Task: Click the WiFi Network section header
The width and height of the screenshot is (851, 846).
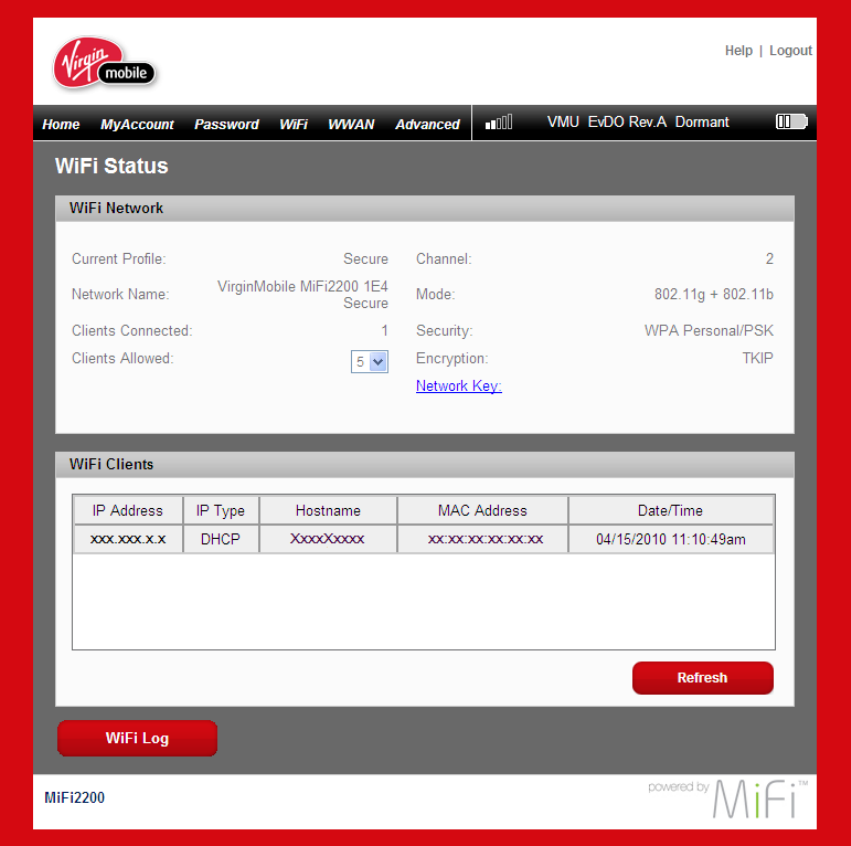Action: 424,208
